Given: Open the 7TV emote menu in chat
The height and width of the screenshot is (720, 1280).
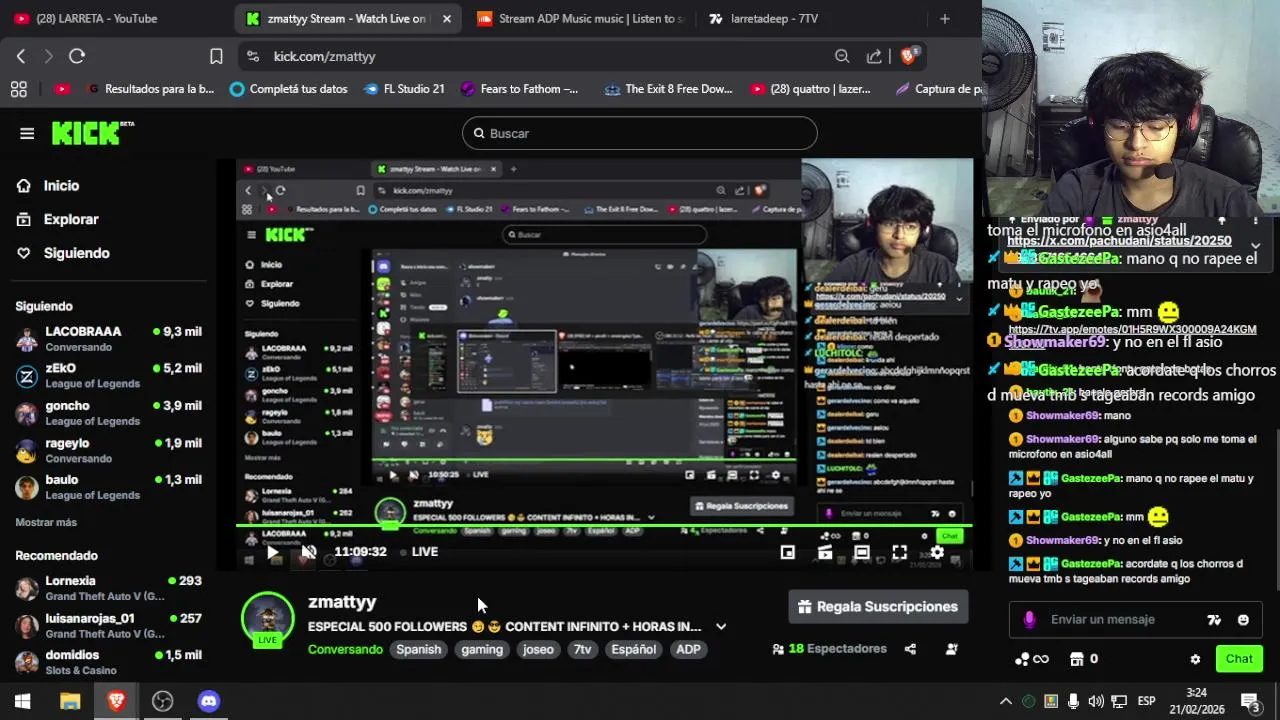Looking at the screenshot, I should click(1214, 620).
